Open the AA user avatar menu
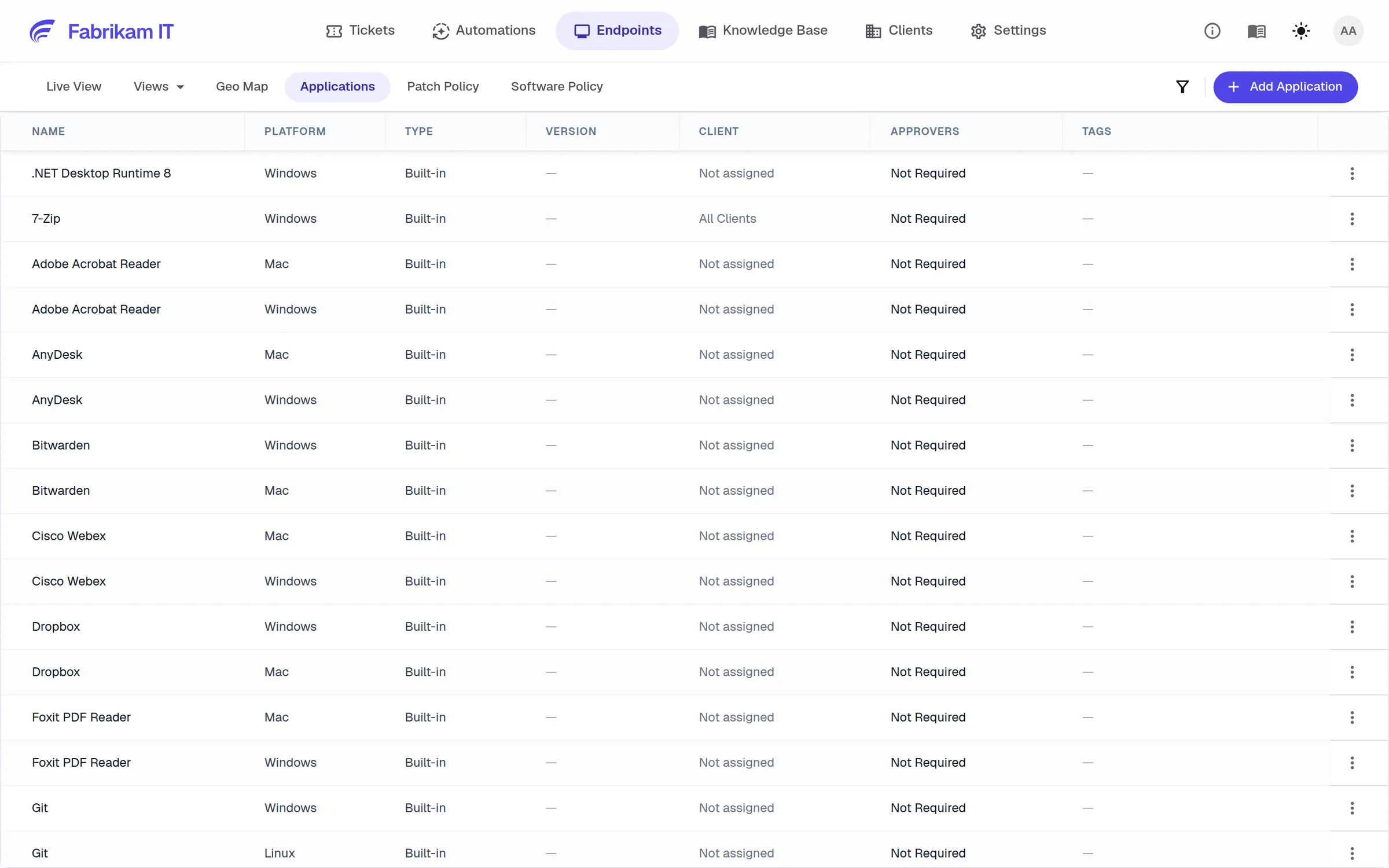1389x868 pixels. 1348,31
